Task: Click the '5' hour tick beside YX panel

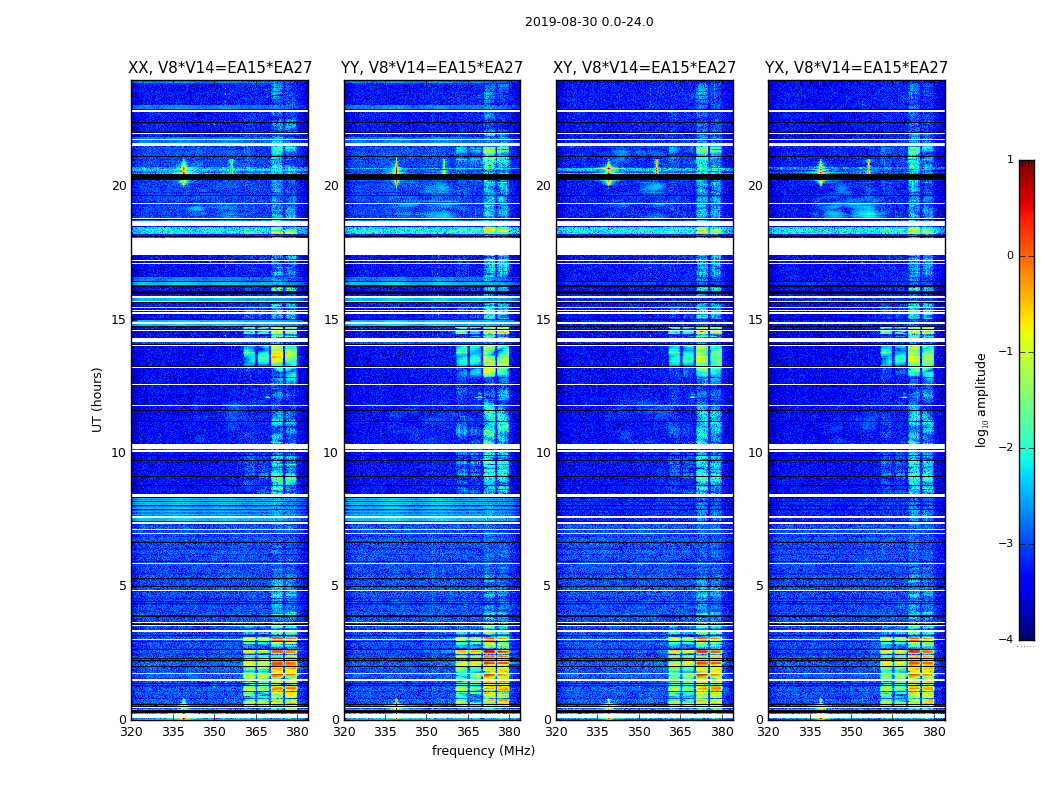Action: [x=759, y=586]
